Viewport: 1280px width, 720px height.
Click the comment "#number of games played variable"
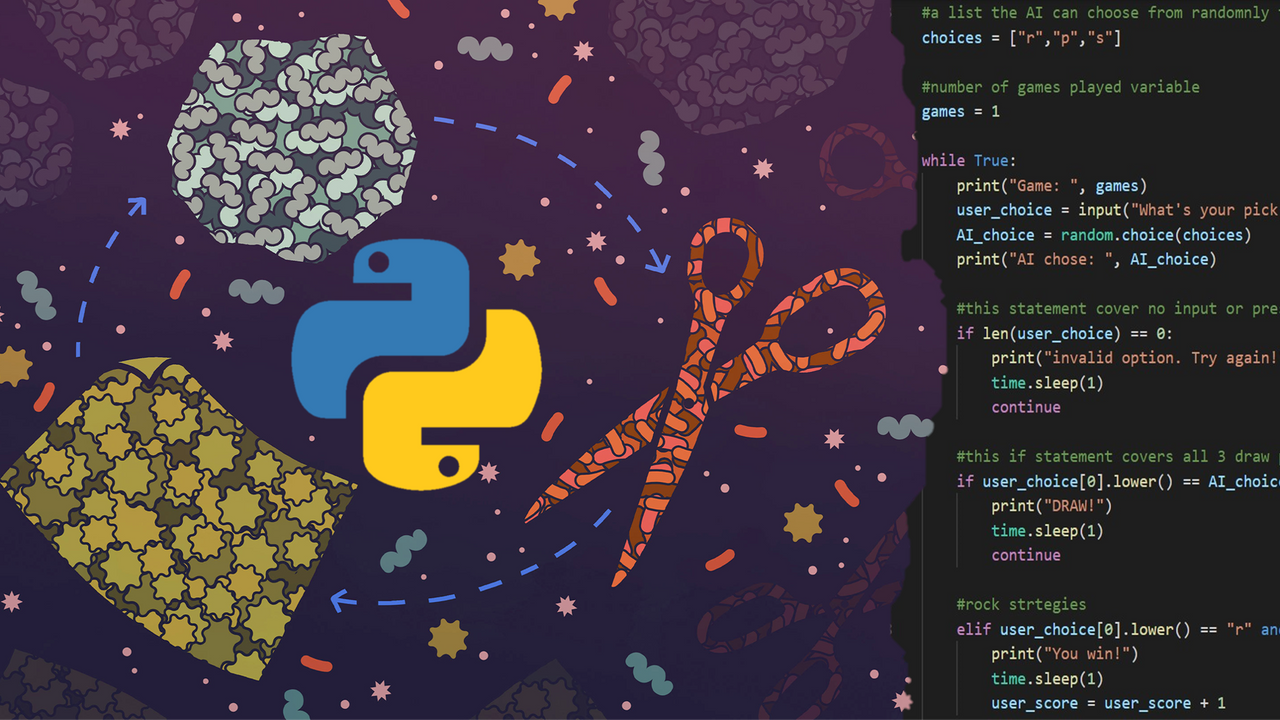coord(1060,87)
